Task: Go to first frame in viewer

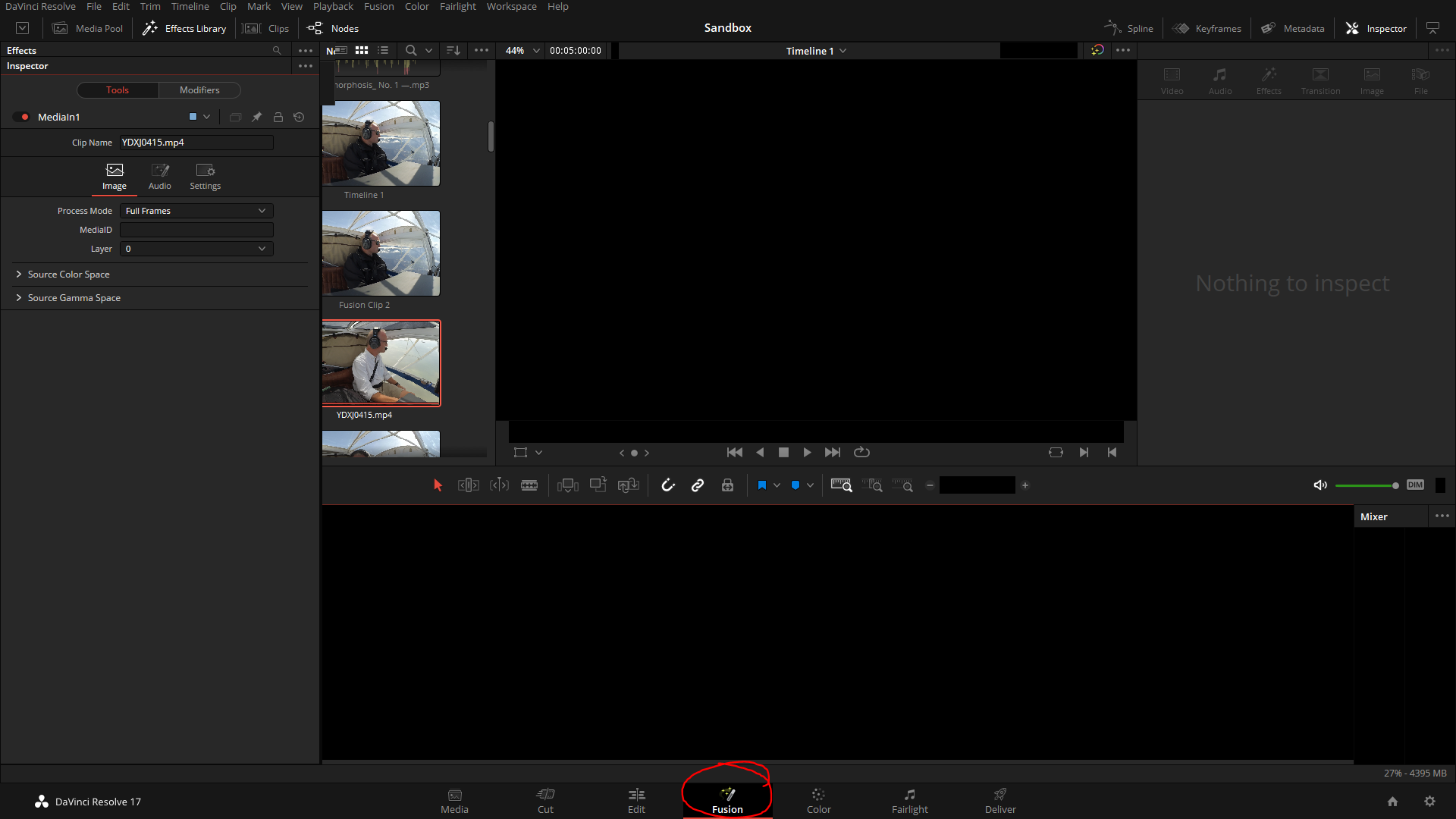Action: tap(735, 453)
